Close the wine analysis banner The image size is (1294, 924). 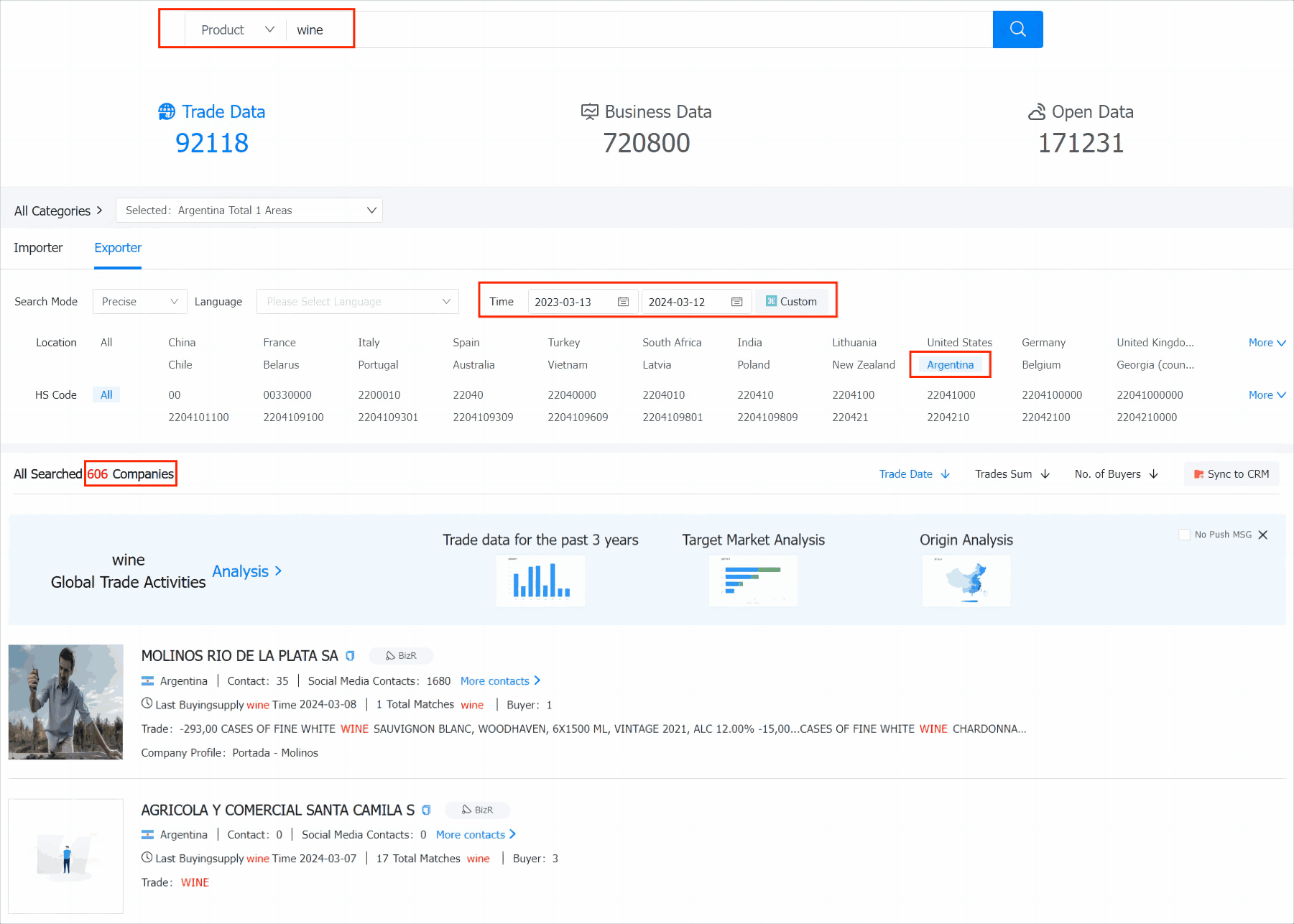coord(1263,535)
